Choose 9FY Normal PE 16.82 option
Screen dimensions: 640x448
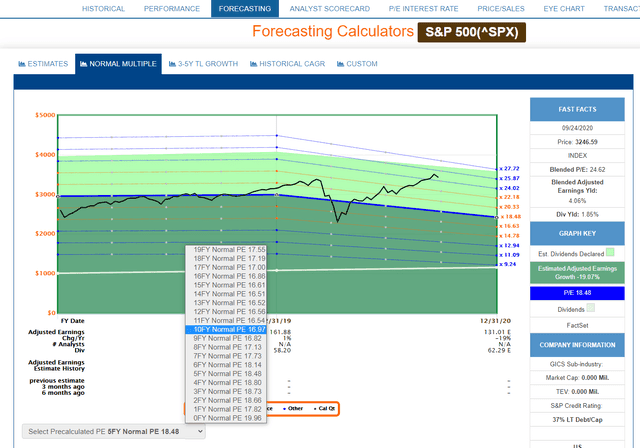(x=226, y=338)
